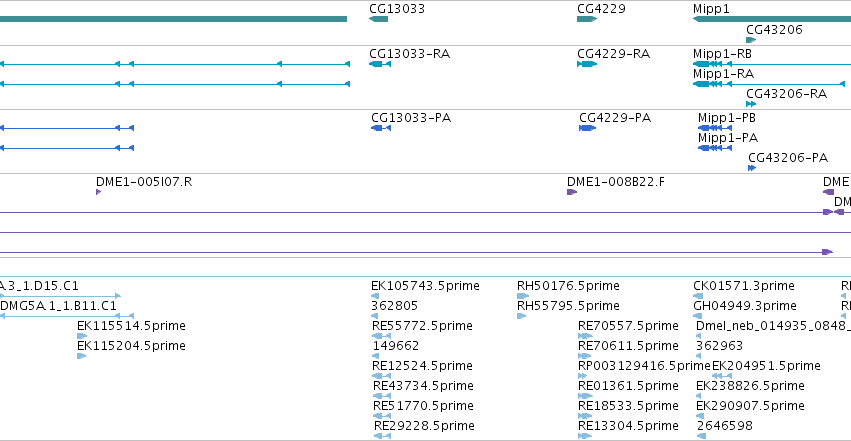Screen dimensions: 851x441
Task: Select the DMG5A.1_1.B11.C1 feature
Action: [59, 306]
